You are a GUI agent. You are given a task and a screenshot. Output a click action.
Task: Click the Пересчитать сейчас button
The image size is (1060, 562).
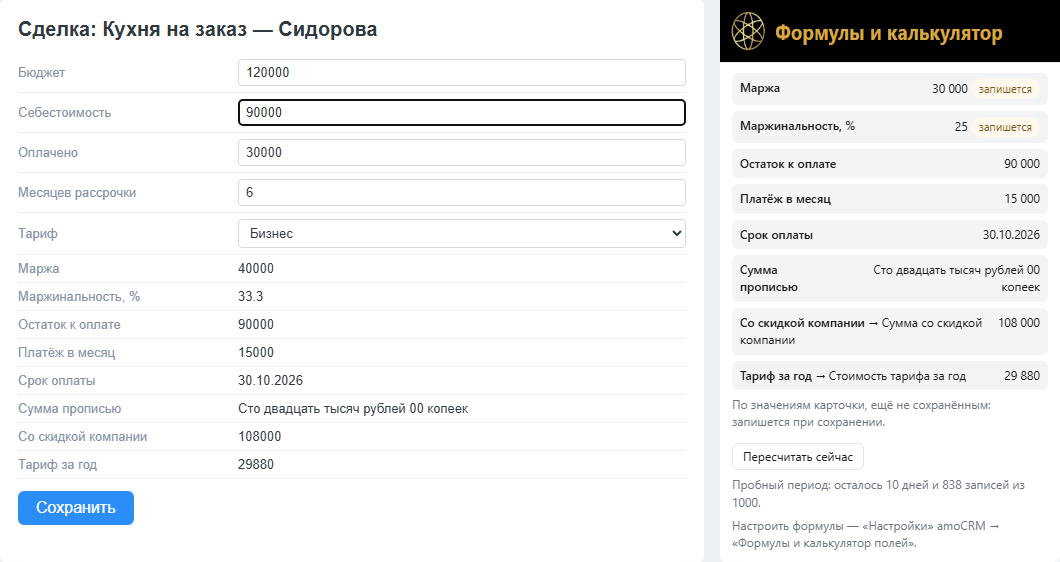[x=798, y=456]
